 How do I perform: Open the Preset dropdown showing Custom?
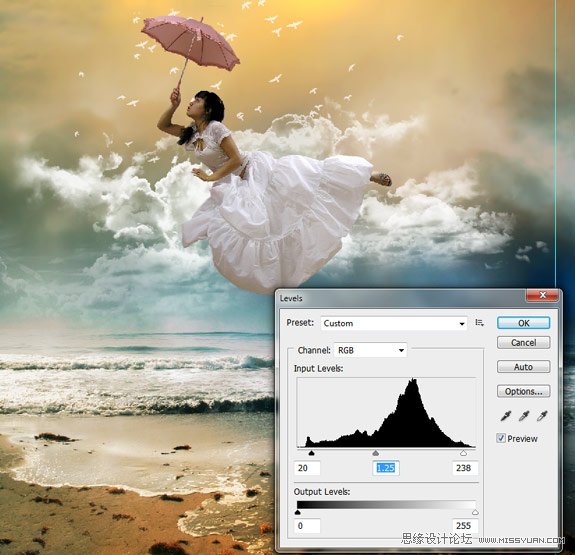pyautogui.click(x=394, y=323)
